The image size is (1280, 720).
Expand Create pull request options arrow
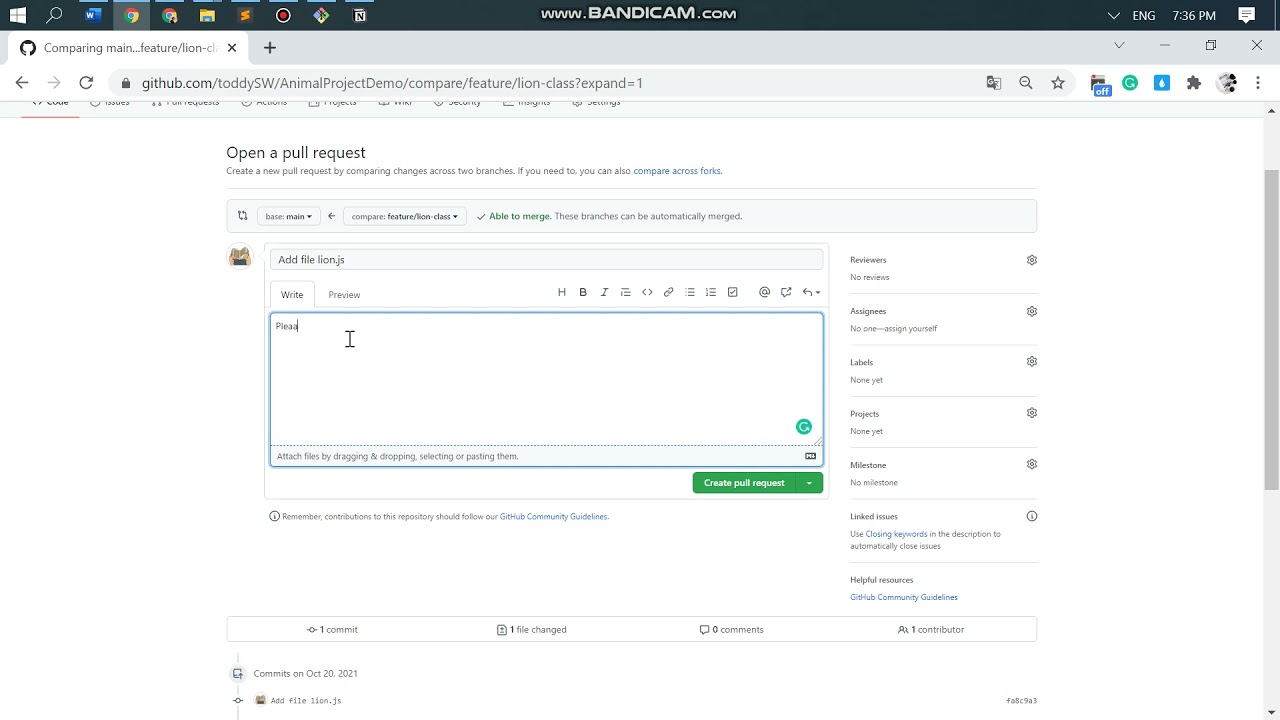pyautogui.click(x=809, y=483)
